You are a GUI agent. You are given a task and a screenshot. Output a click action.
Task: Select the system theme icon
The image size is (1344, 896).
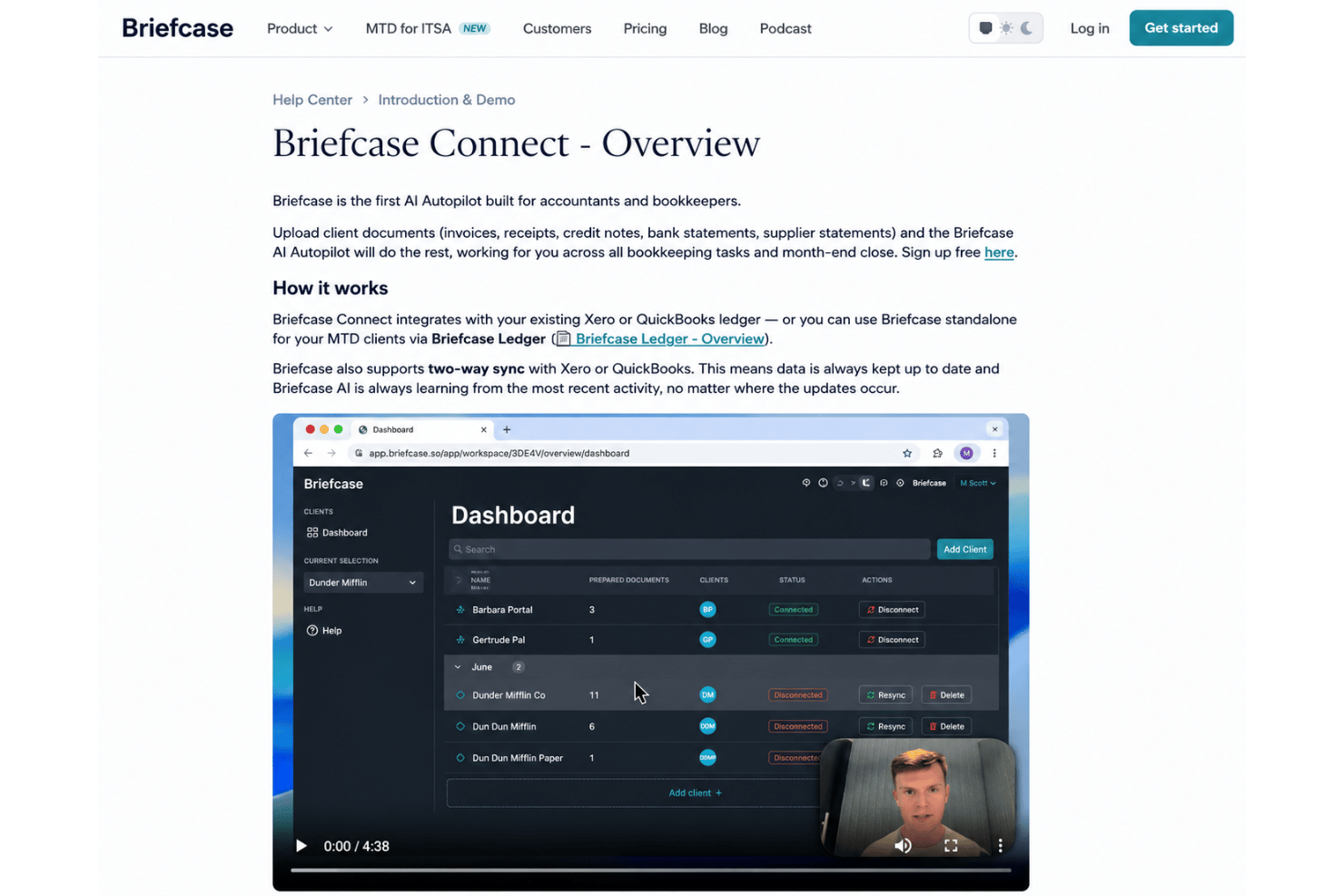(x=985, y=28)
